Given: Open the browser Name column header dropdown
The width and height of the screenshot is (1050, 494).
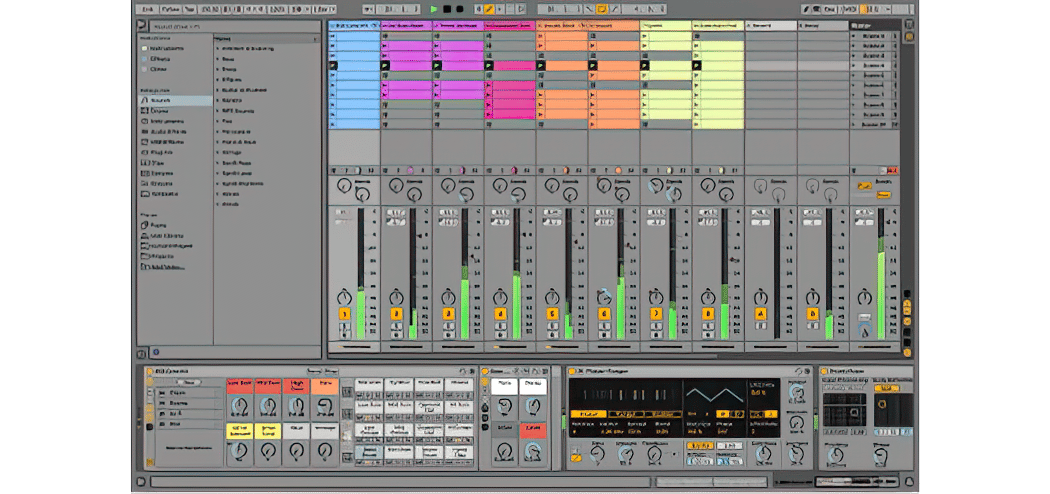Looking at the screenshot, I should coord(315,39).
